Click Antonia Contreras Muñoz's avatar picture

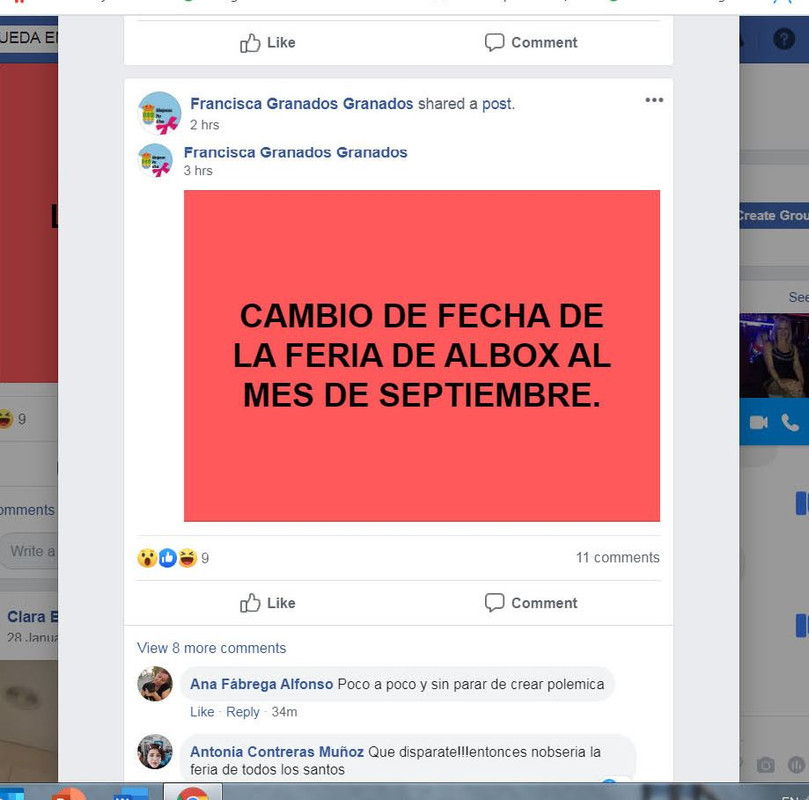(155, 752)
